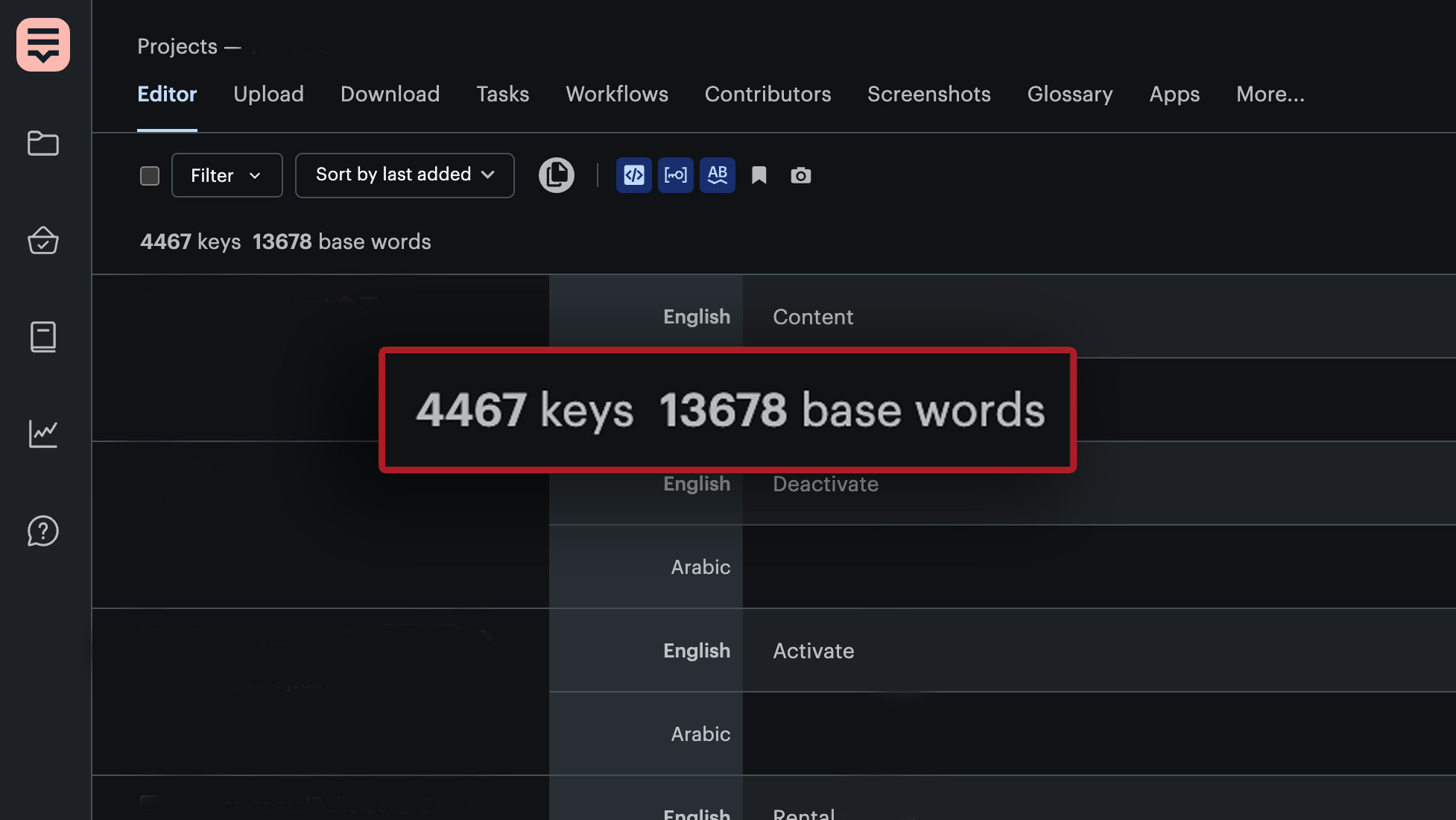This screenshot has height=820, width=1456.
Task: Expand the Filter dropdown
Action: click(227, 175)
